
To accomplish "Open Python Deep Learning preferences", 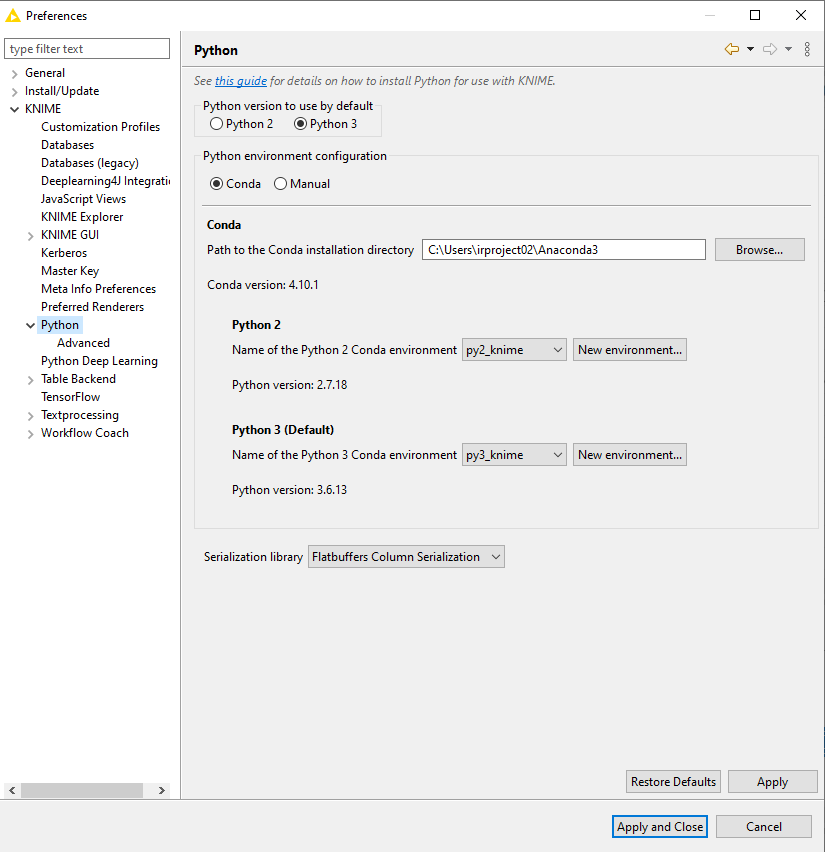I will pyautogui.click(x=99, y=361).
